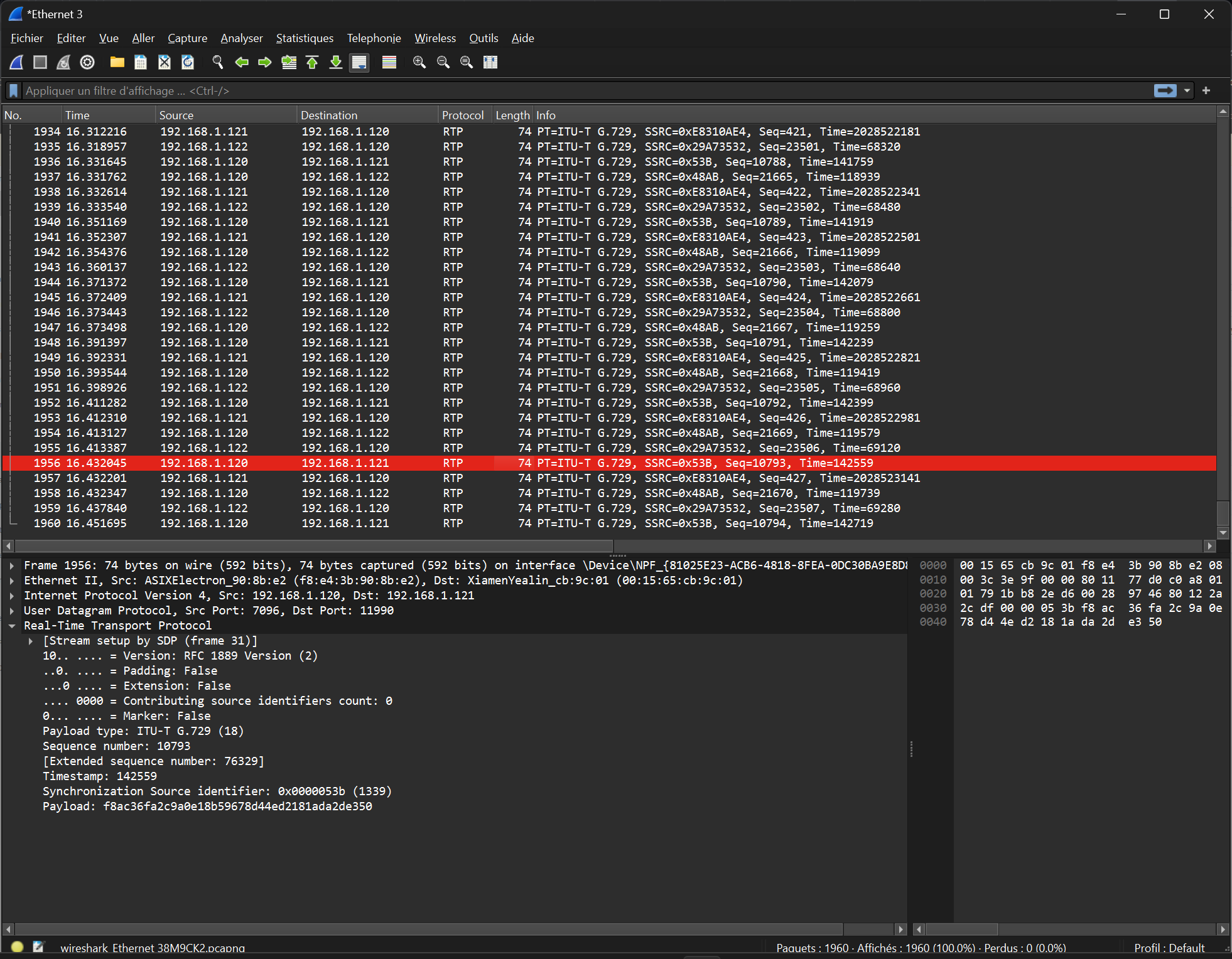Select the Timestamp: 142559 field
1232x959 pixels.
tap(100, 776)
